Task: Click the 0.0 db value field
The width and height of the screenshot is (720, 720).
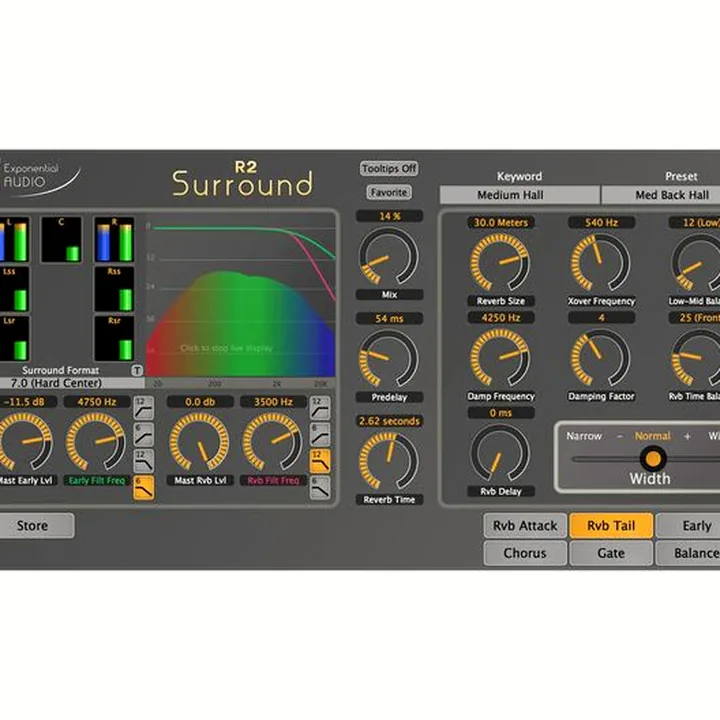Action: point(200,402)
